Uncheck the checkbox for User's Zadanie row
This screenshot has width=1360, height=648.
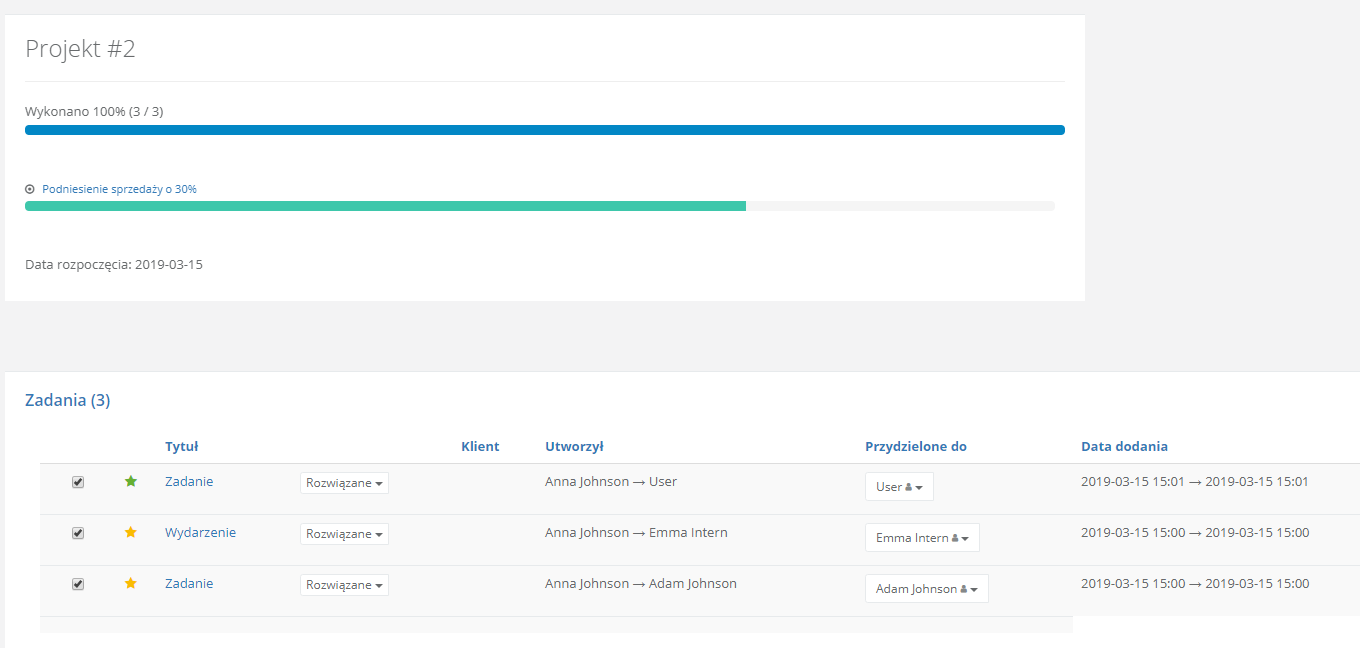(x=78, y=482)
